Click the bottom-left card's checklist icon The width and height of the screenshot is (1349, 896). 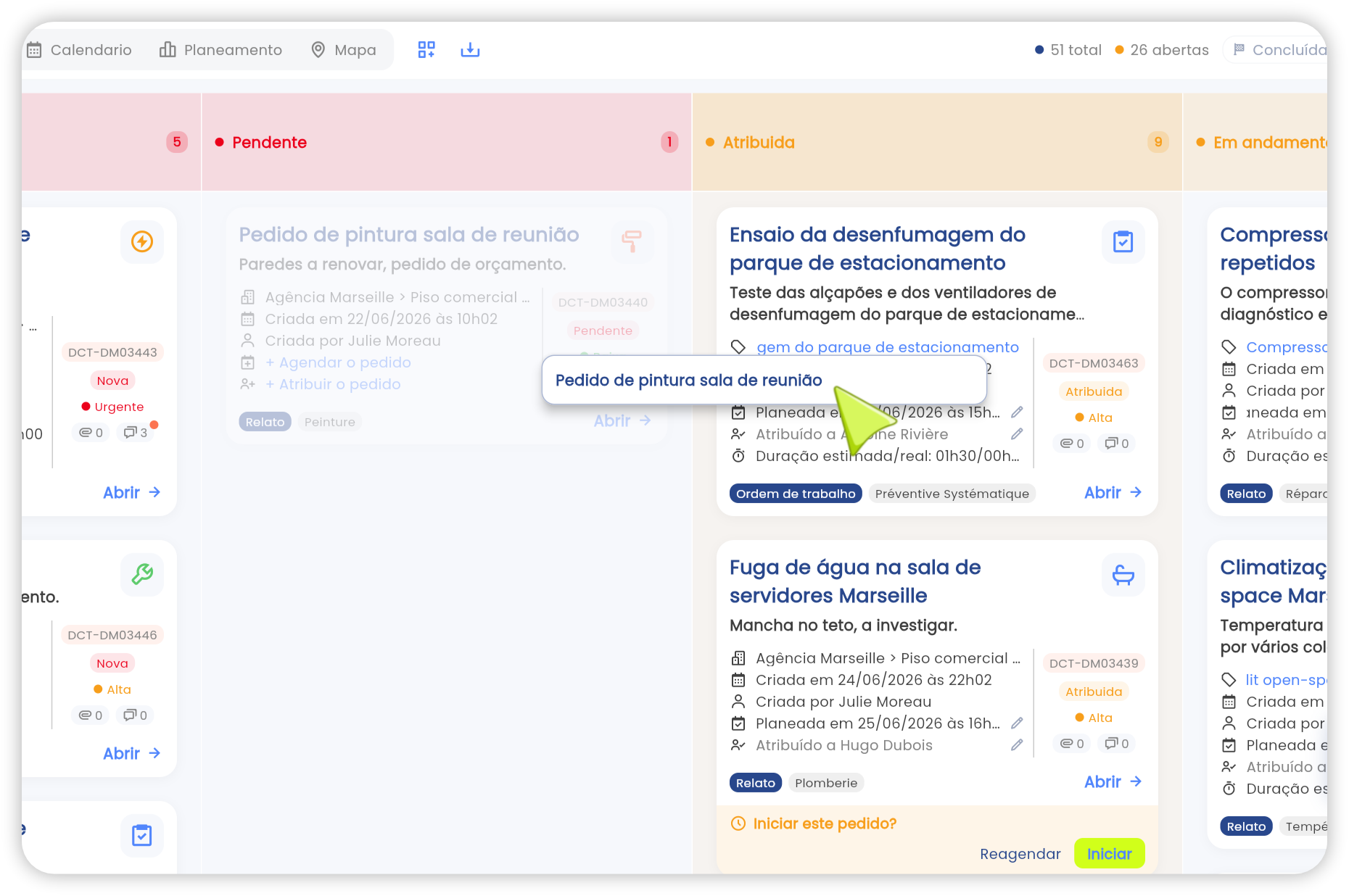click(x=142, y=836)
